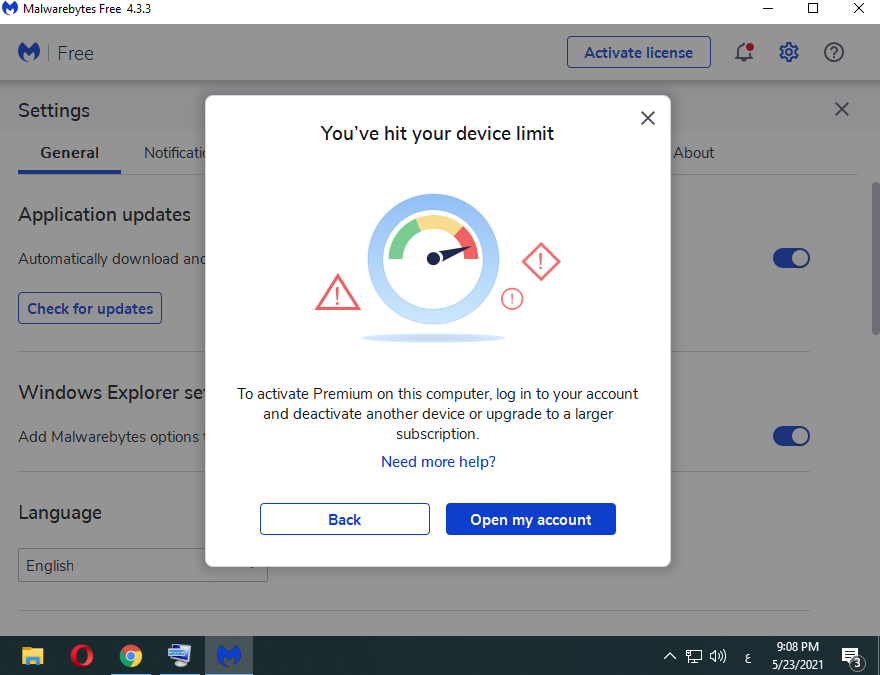Viewport: 880px width, 675px height.
Task: Toggle Windows Explorer context menu switch
Action: [x=791, y=436]
